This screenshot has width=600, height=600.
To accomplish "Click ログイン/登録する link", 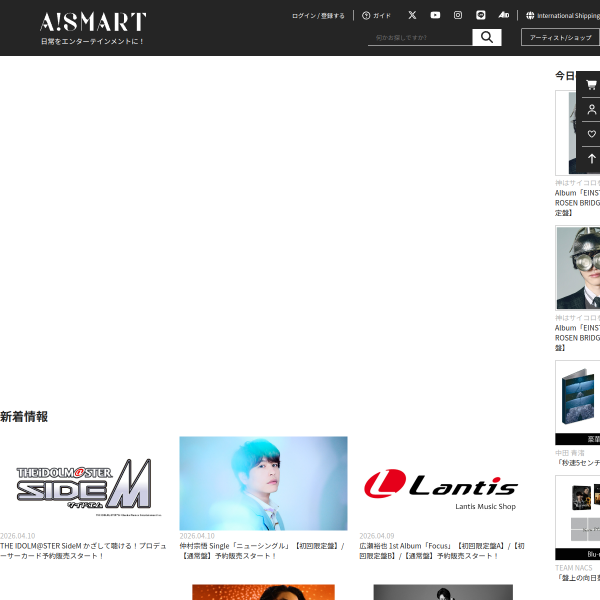I will [x=318, y=16].
